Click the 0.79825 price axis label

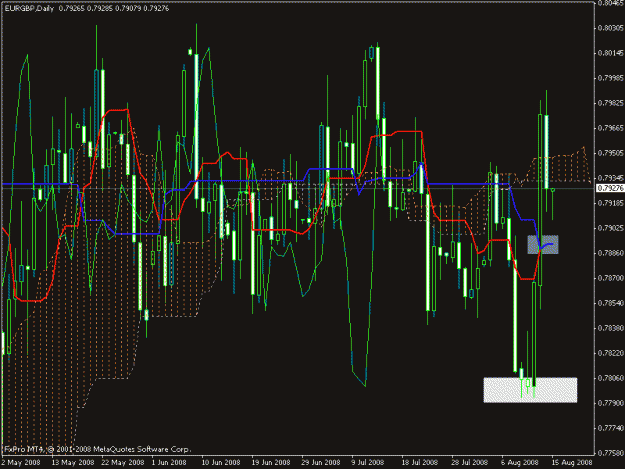pos(610,103)
